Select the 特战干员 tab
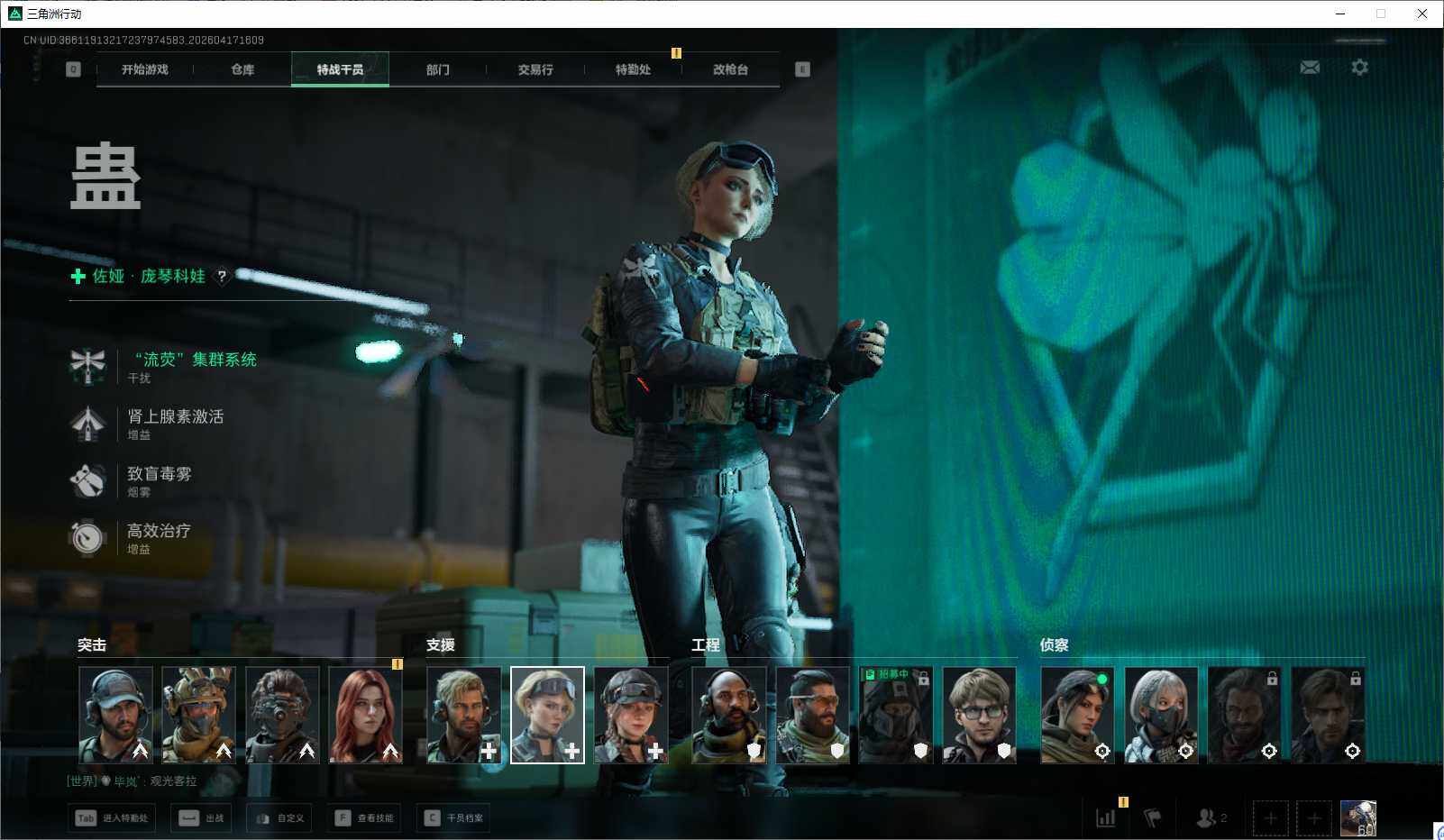Viewport: 1444px width, 840px height. tap(340, 69)
